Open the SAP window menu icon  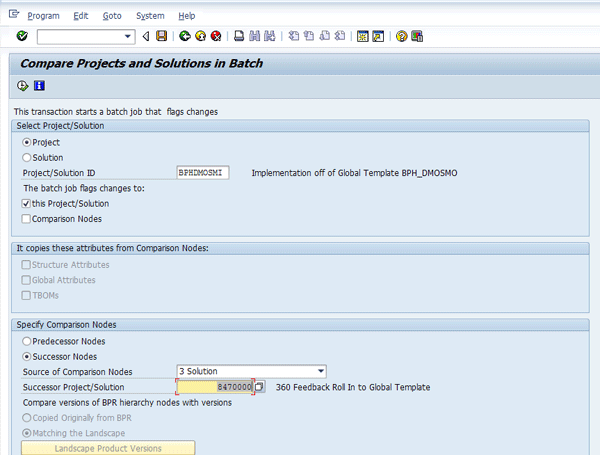pos(14,15)
